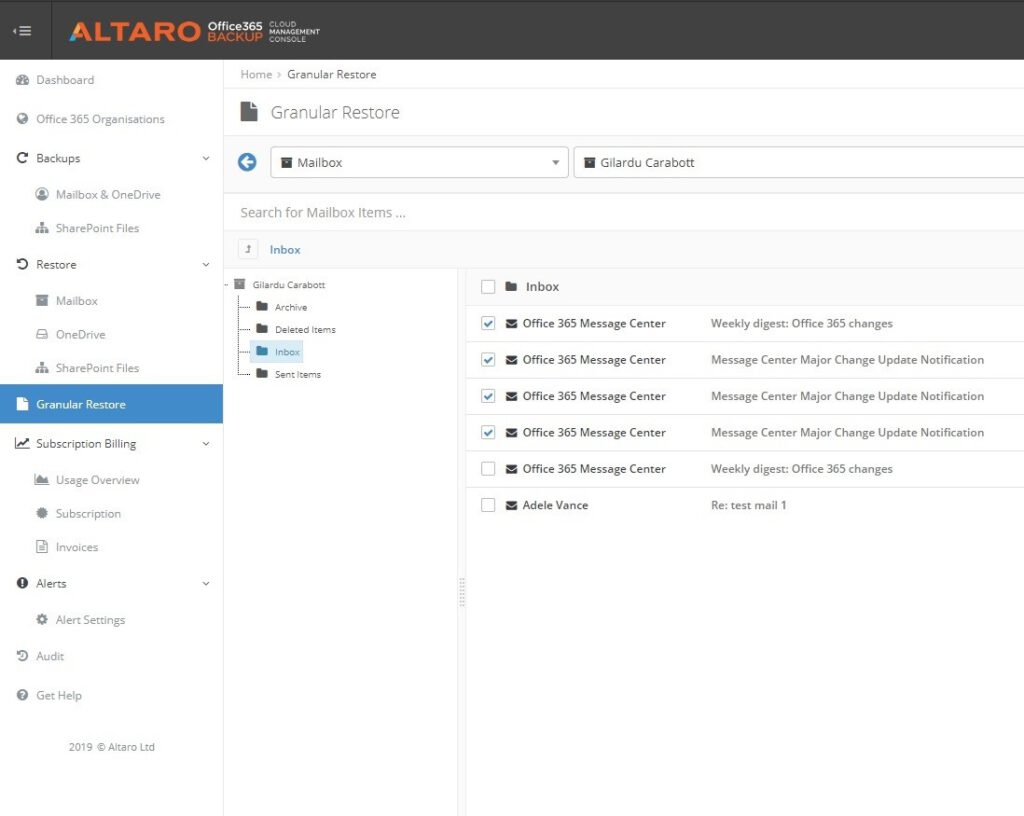Collapse the Restore section chevron
Image resolution: width=1024 pixels, height=816 pixels.
pos(206,264)
